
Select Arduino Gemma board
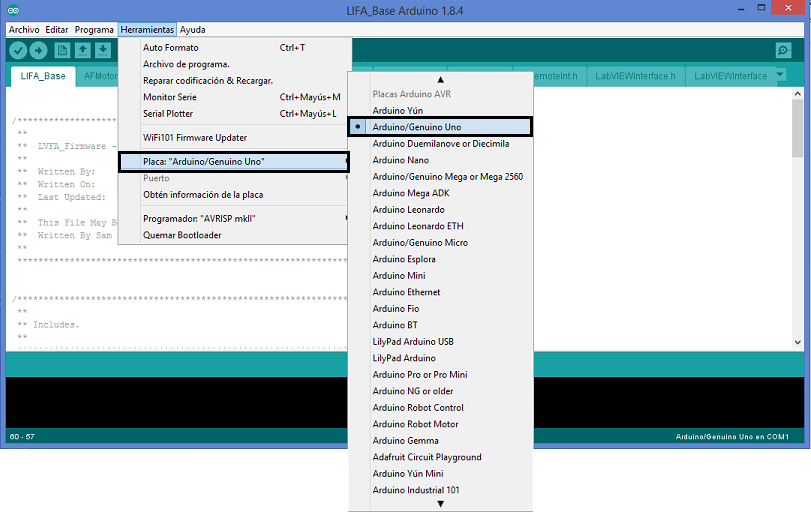[x=441, y=441]
